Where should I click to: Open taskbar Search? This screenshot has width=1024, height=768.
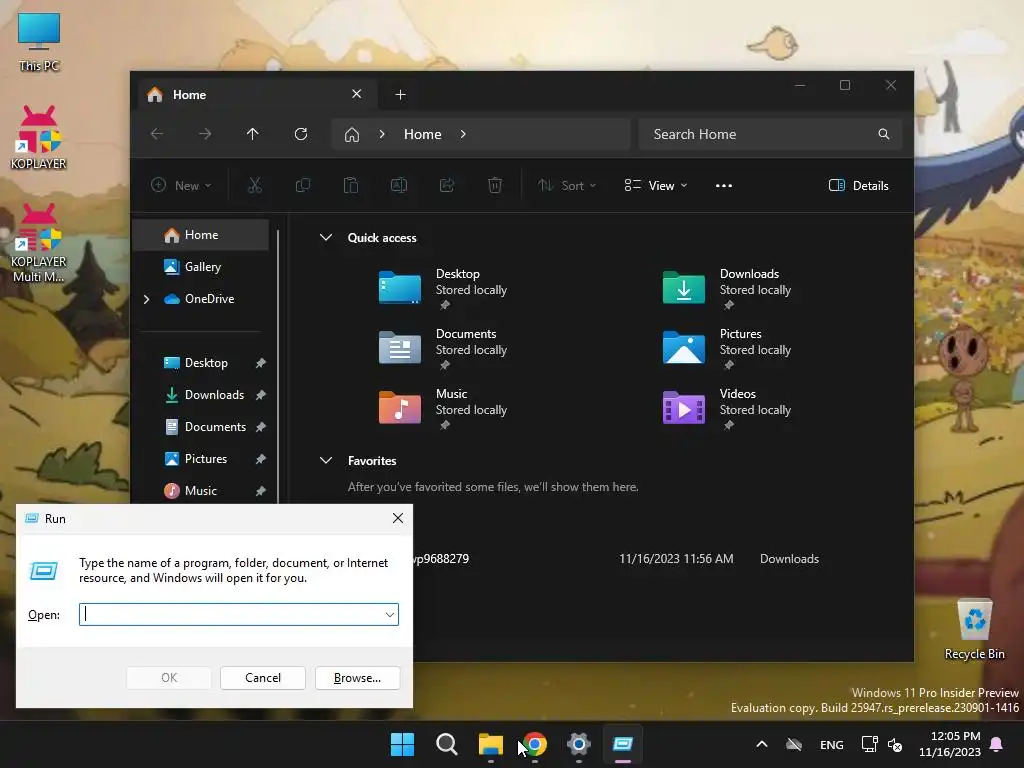pyautogui.click(x=447, y=744)
